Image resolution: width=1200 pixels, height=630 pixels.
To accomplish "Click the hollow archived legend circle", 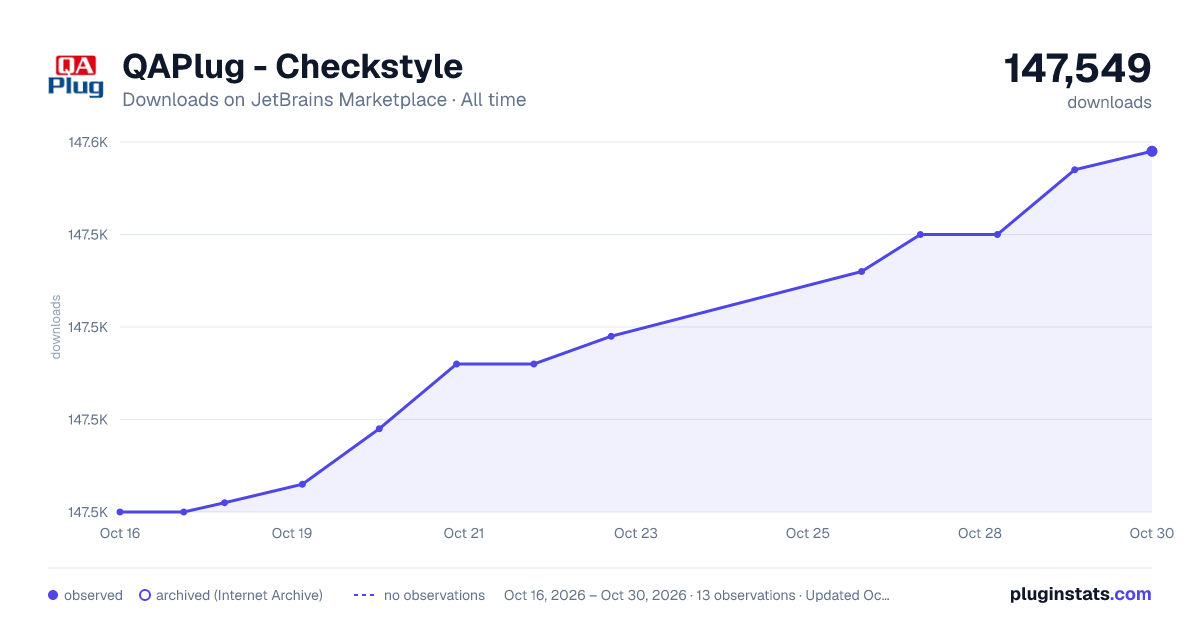I will point(144,595).
